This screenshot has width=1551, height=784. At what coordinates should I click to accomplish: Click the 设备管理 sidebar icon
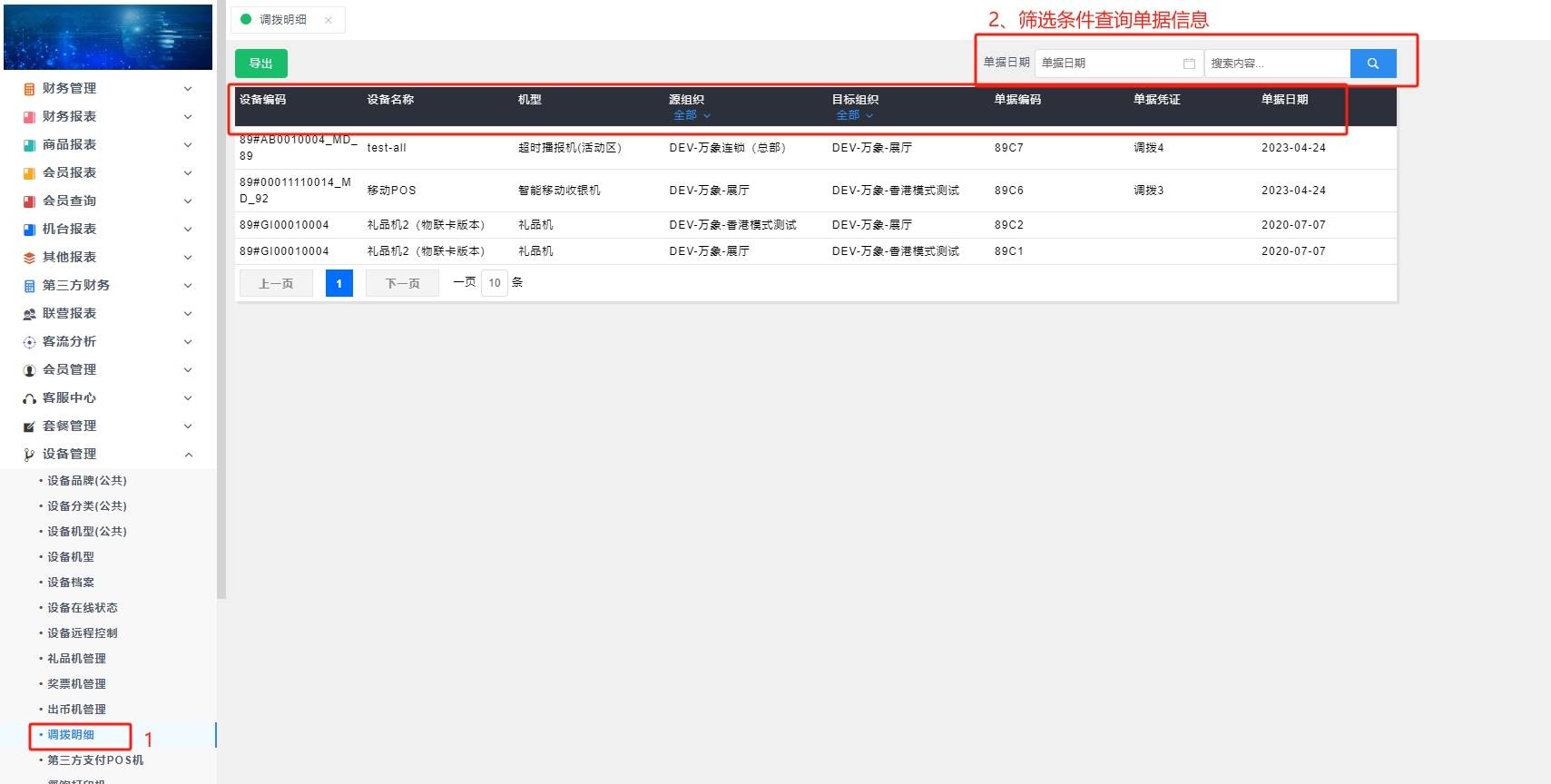(29, 455)
